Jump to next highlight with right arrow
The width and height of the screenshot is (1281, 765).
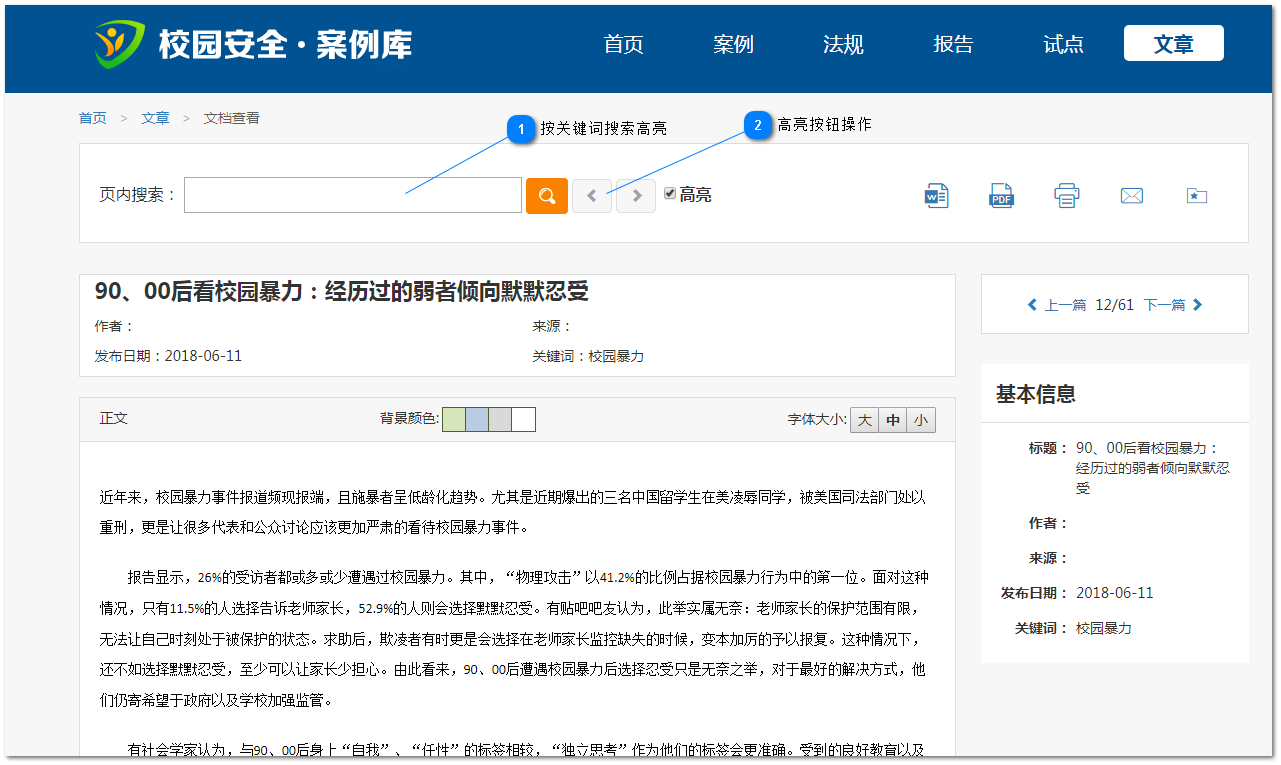(x=635, y=195)
